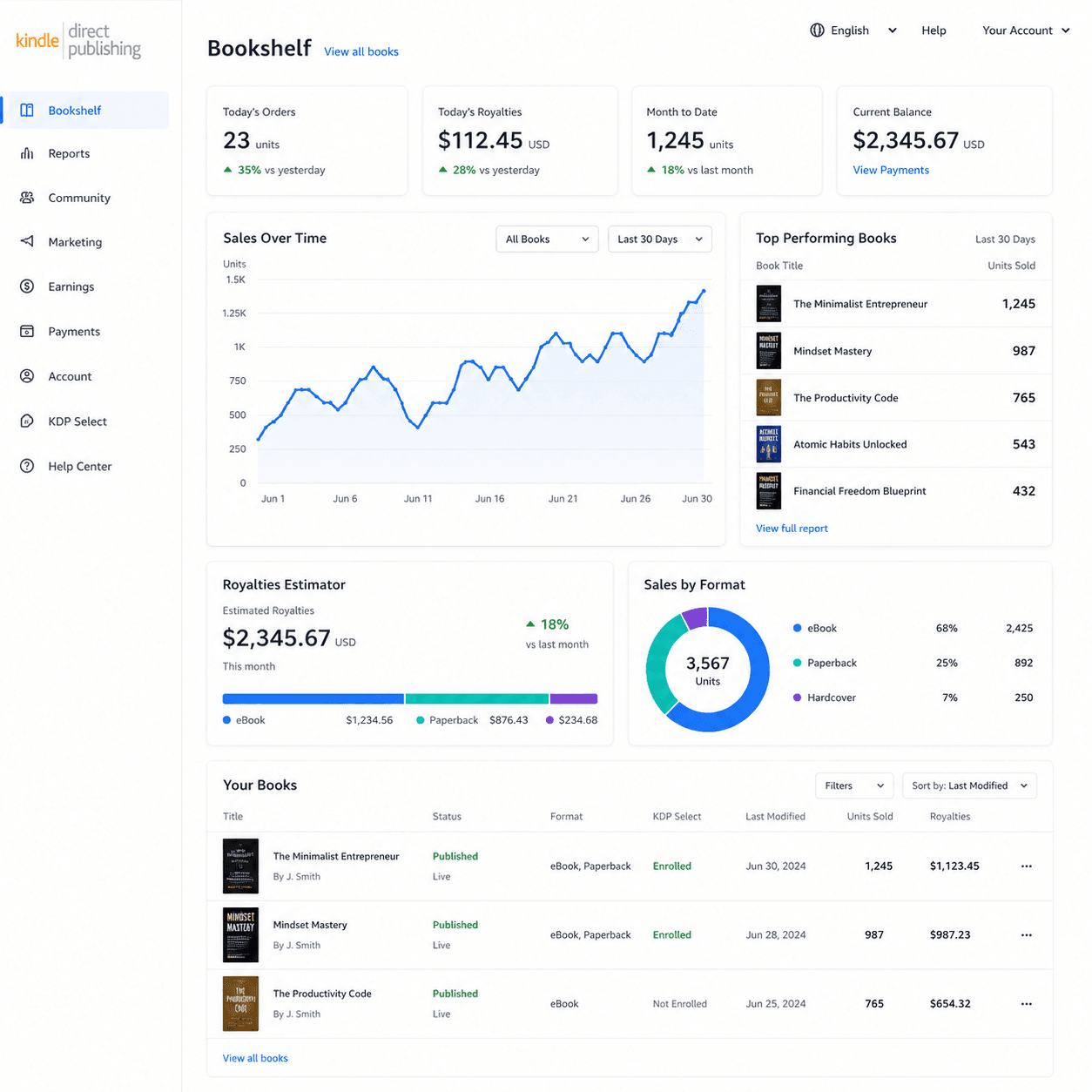Click the Not Enrolled status text

click(680, 1004)
